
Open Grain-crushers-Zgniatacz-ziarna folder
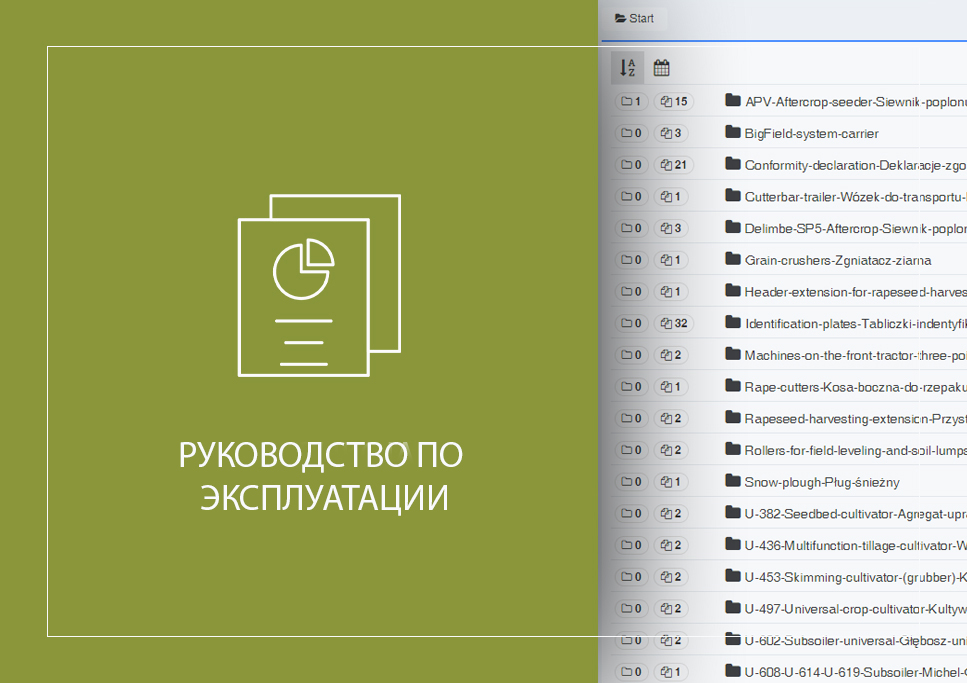[x=838, y=260]
